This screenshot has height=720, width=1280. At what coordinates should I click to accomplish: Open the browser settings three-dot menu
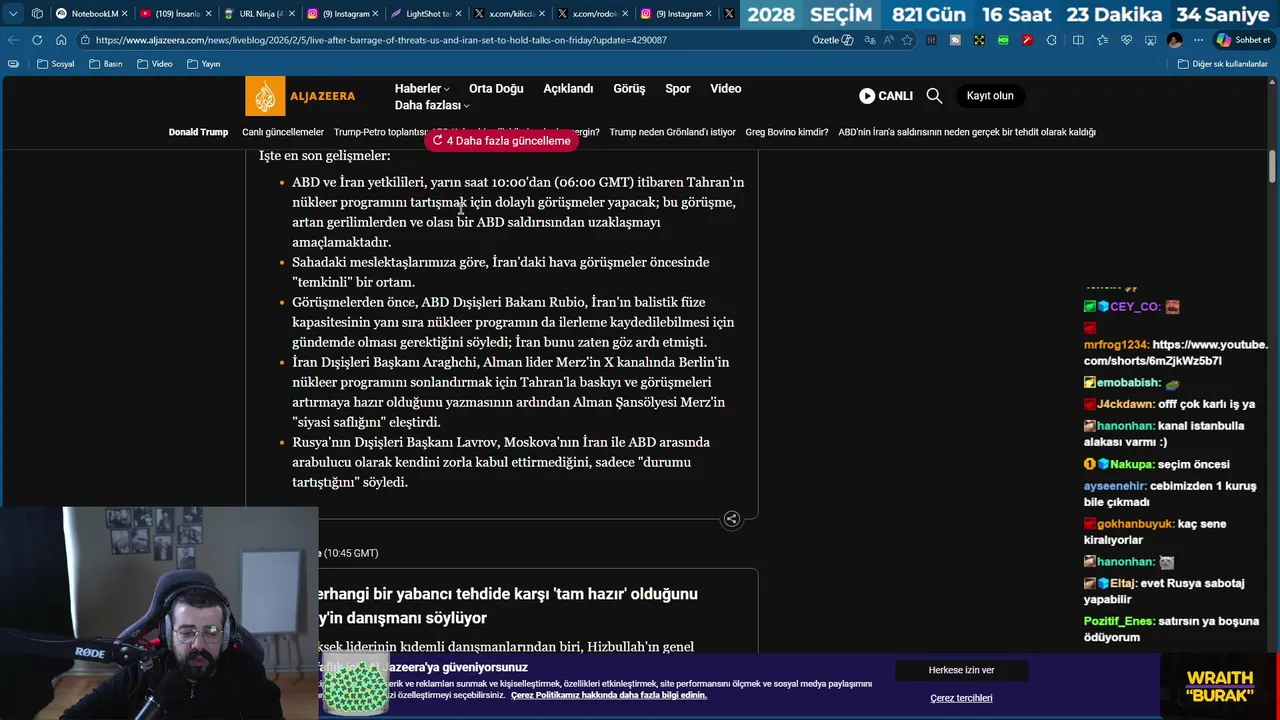(1198, 40)
